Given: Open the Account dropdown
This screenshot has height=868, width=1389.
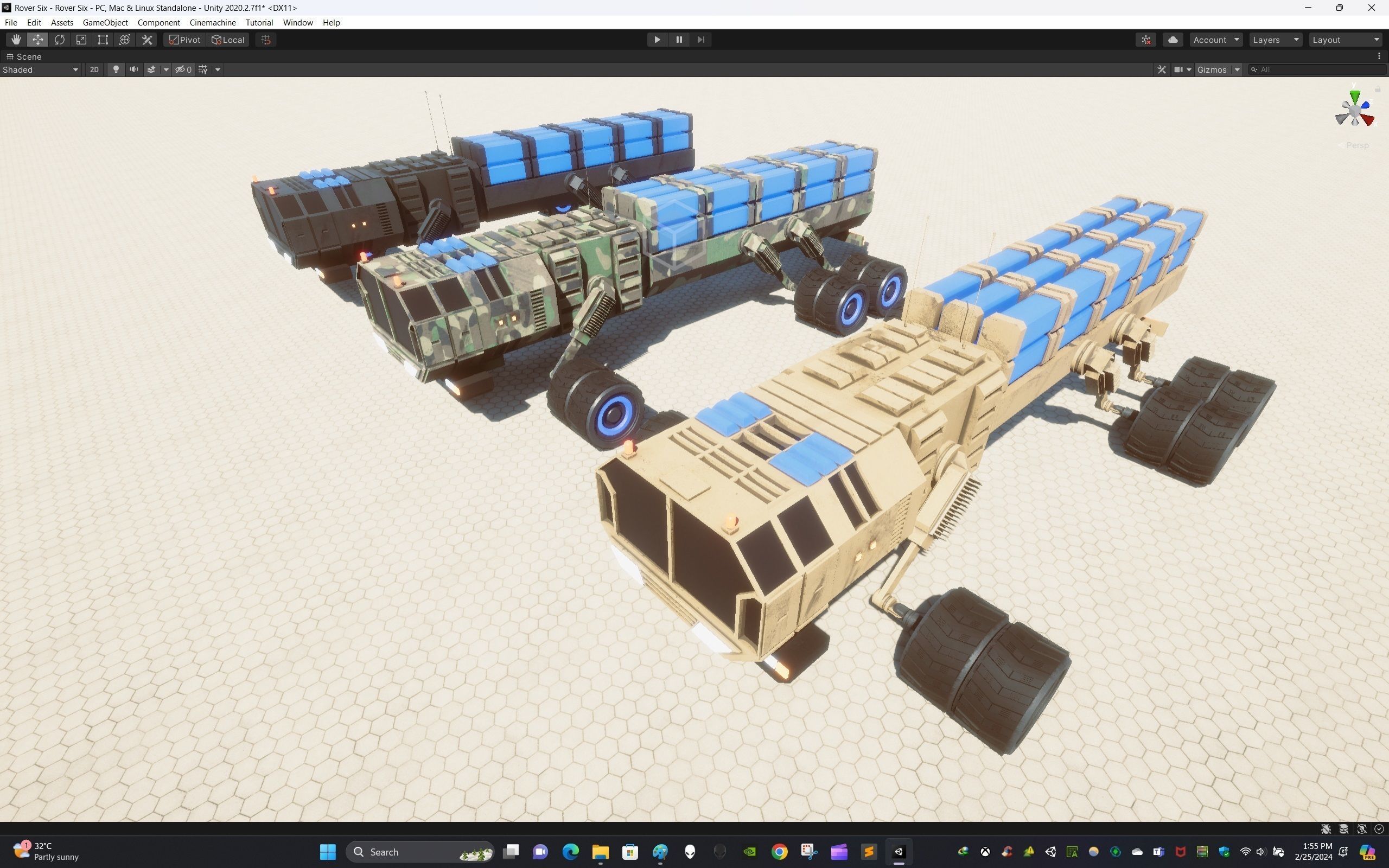Looking at the screenshot, I should click(x=1216, y=40).
